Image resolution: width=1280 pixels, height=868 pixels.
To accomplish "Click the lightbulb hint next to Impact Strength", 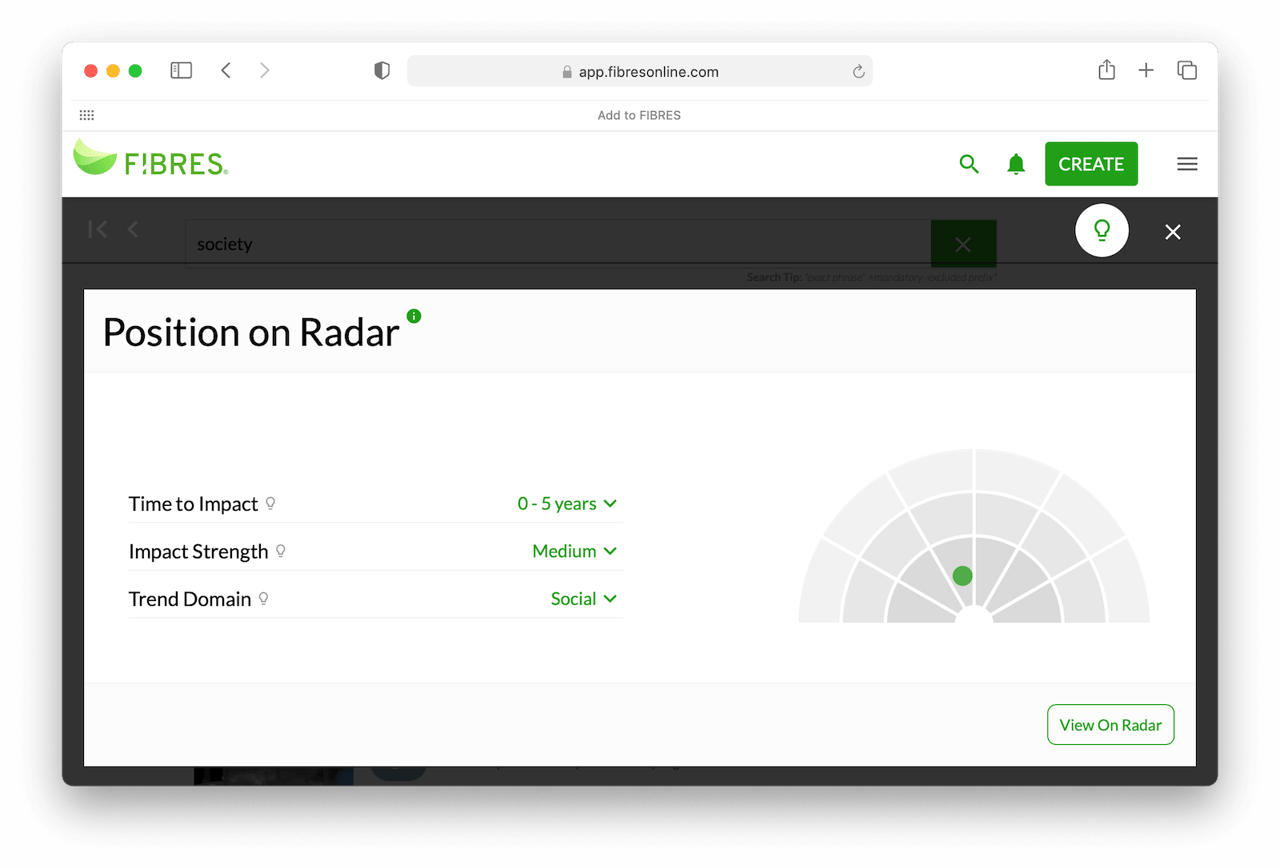I will 281,551.
